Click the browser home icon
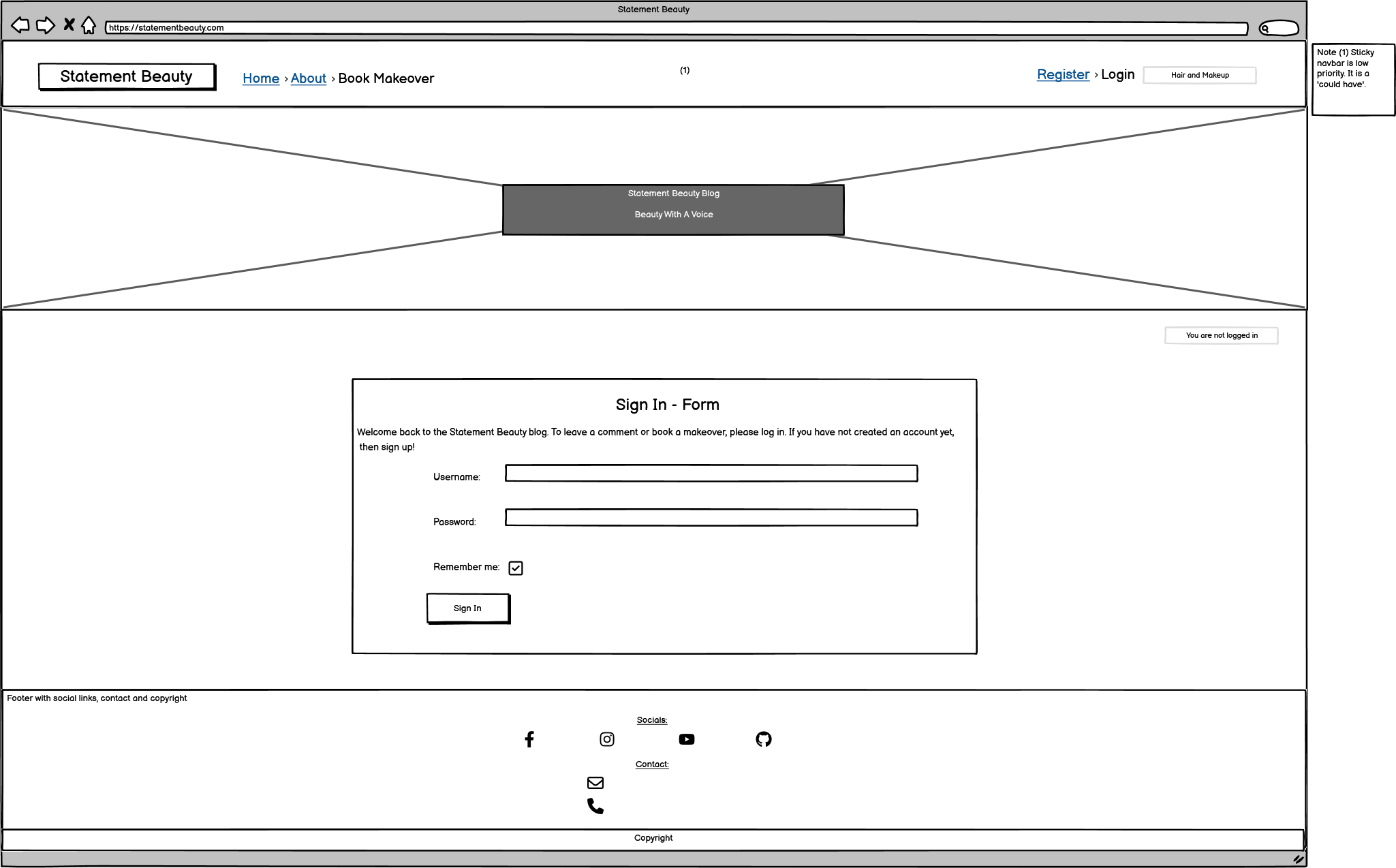The width and height of the screenshot is (1396, 868). click(89, 26)
